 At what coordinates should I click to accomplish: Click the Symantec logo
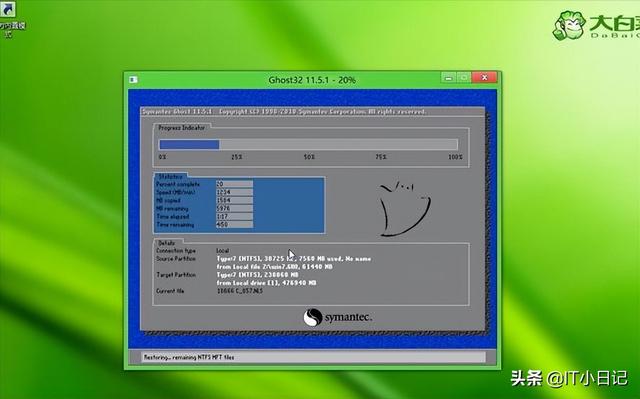coord(338,317)
